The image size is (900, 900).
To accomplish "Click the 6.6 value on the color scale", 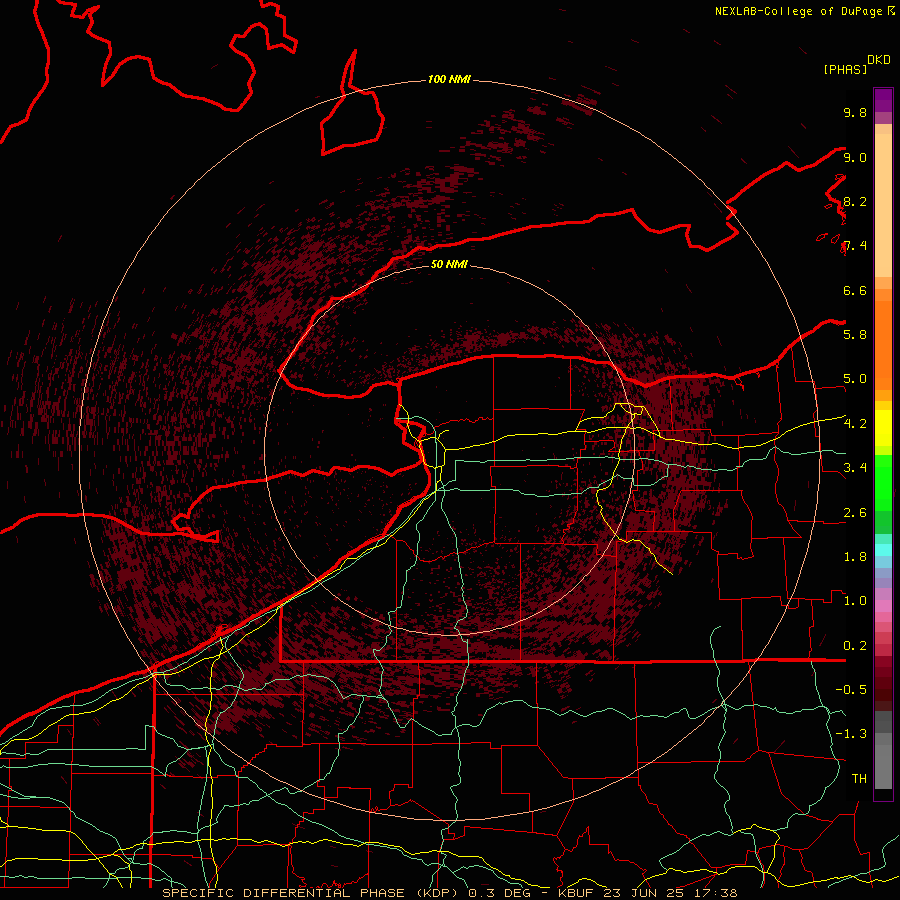I will click(x=855, y=290).
